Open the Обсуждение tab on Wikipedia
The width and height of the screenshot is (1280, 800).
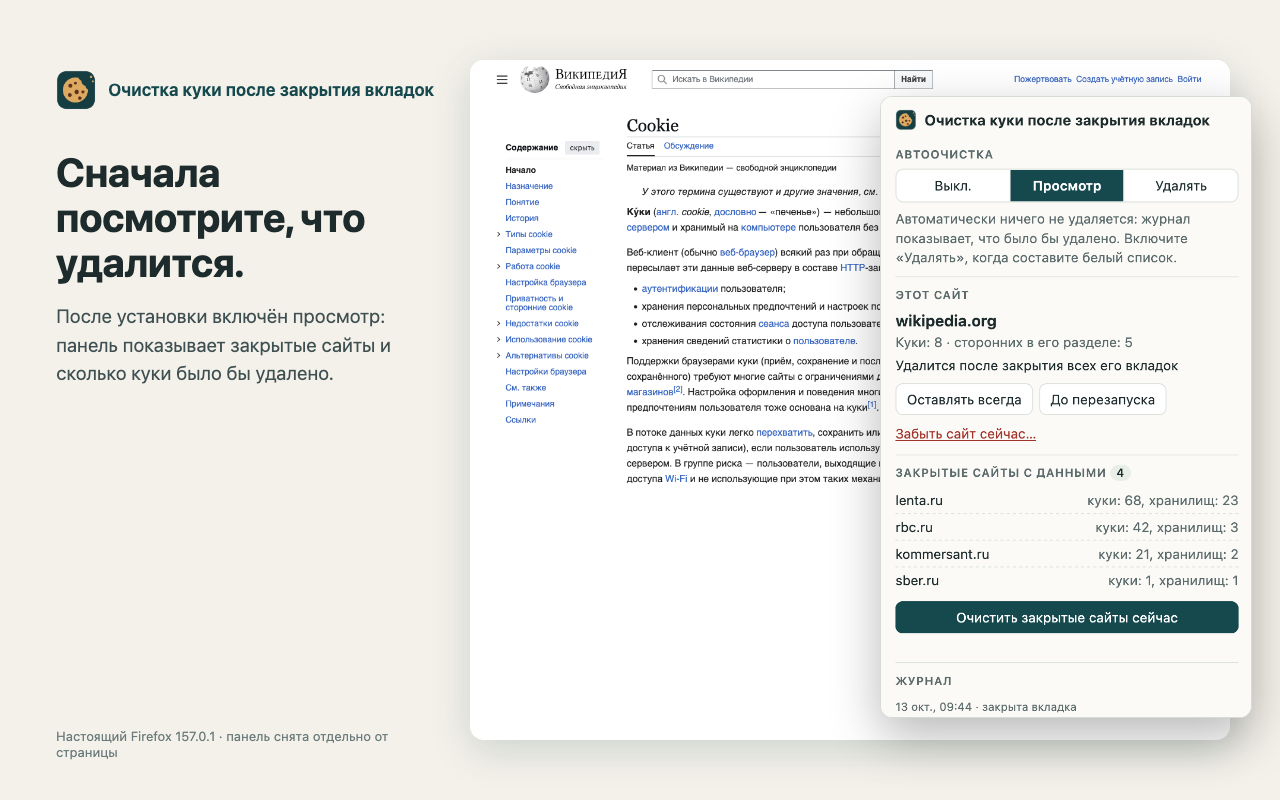pyautogui.click(x=689, y=147)
